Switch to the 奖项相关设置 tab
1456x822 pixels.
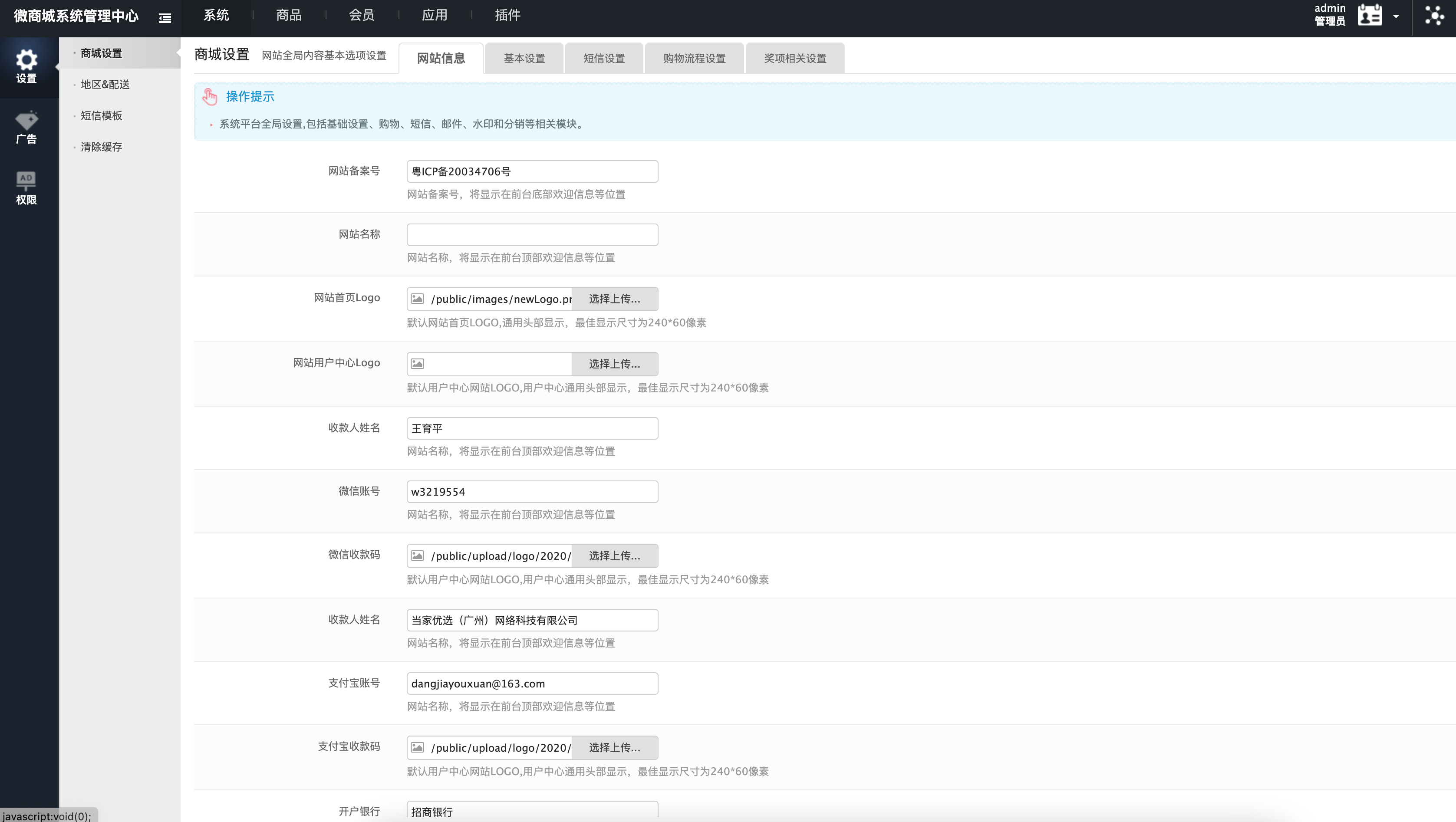(x=795, y=58)
